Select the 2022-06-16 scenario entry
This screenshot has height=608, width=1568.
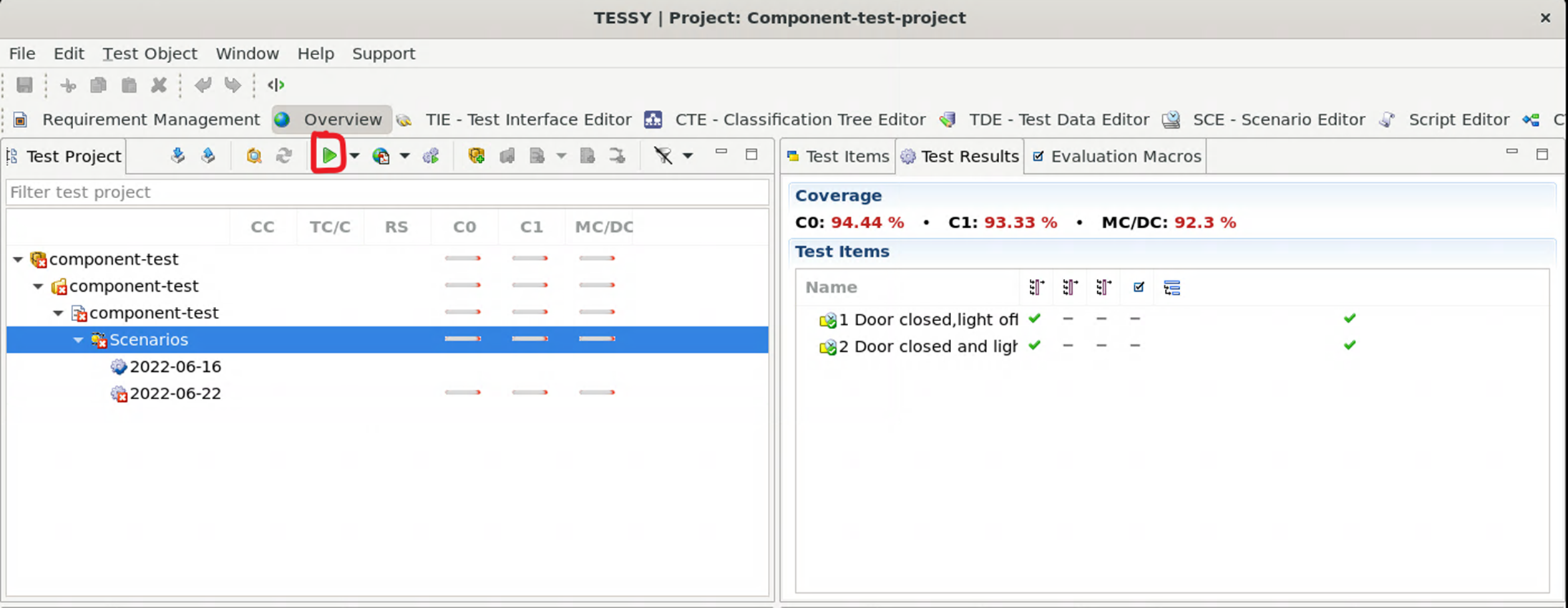[175, 366]
